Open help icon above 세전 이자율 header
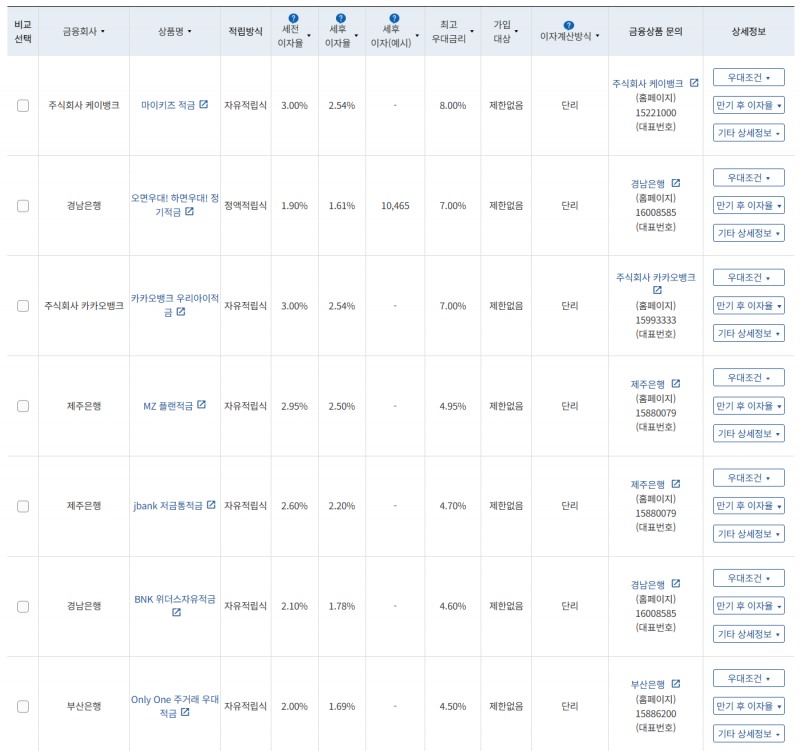The image size is (800, 751). pyautogui.click(x=293, y=18)
